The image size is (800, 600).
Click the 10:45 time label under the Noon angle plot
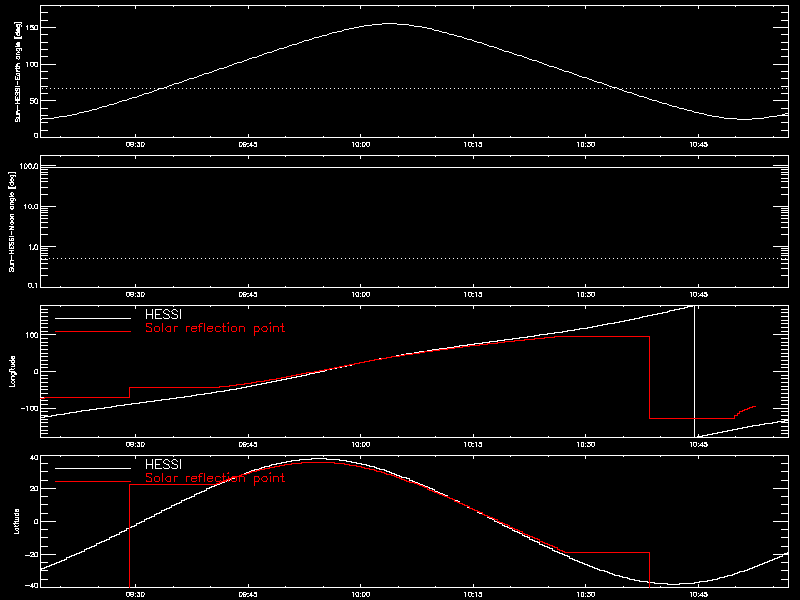point(698,295)
